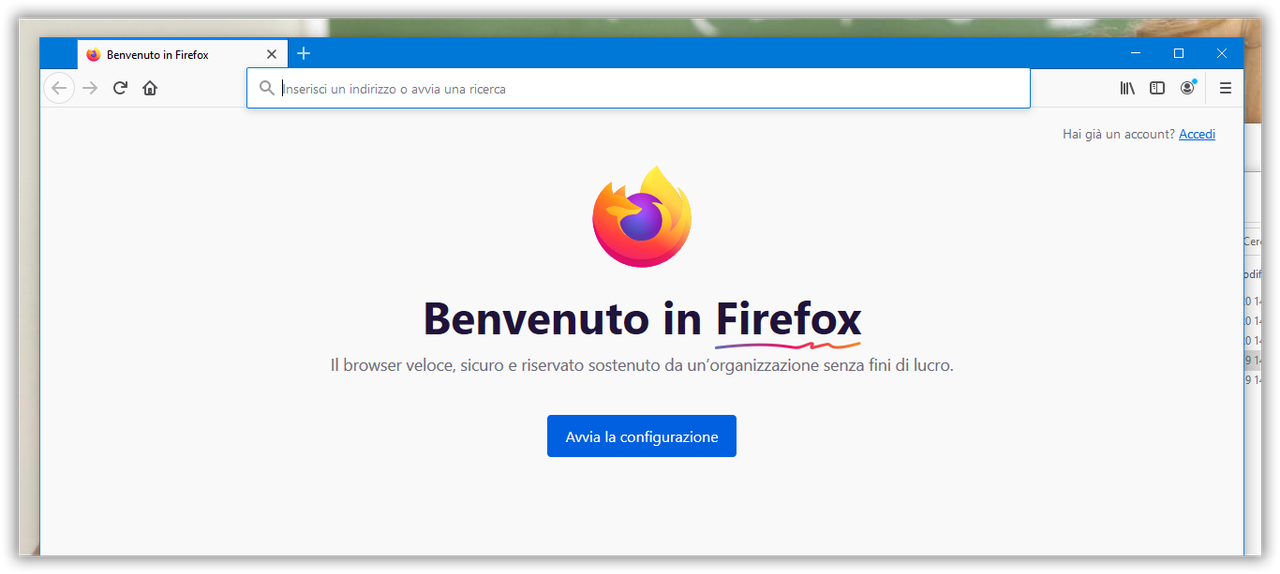Go back using the back arrow
The image size is (1280, 574).
59,88
